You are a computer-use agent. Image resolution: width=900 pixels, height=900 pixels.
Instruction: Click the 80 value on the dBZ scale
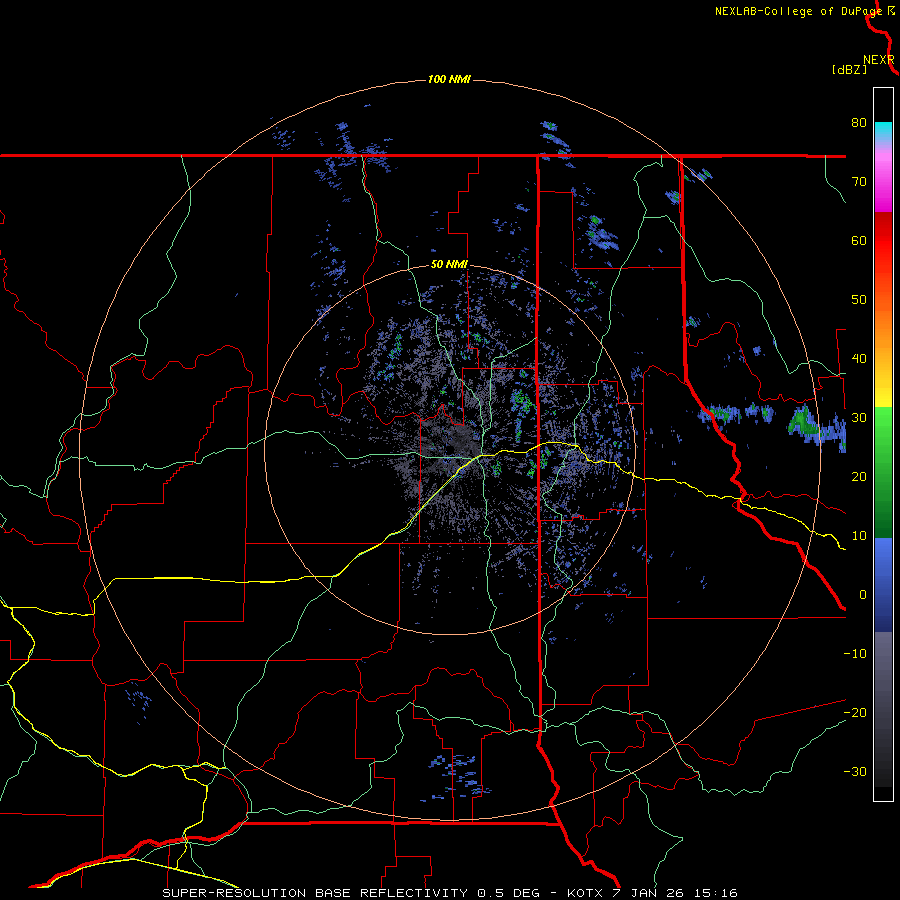coord(859,122)
